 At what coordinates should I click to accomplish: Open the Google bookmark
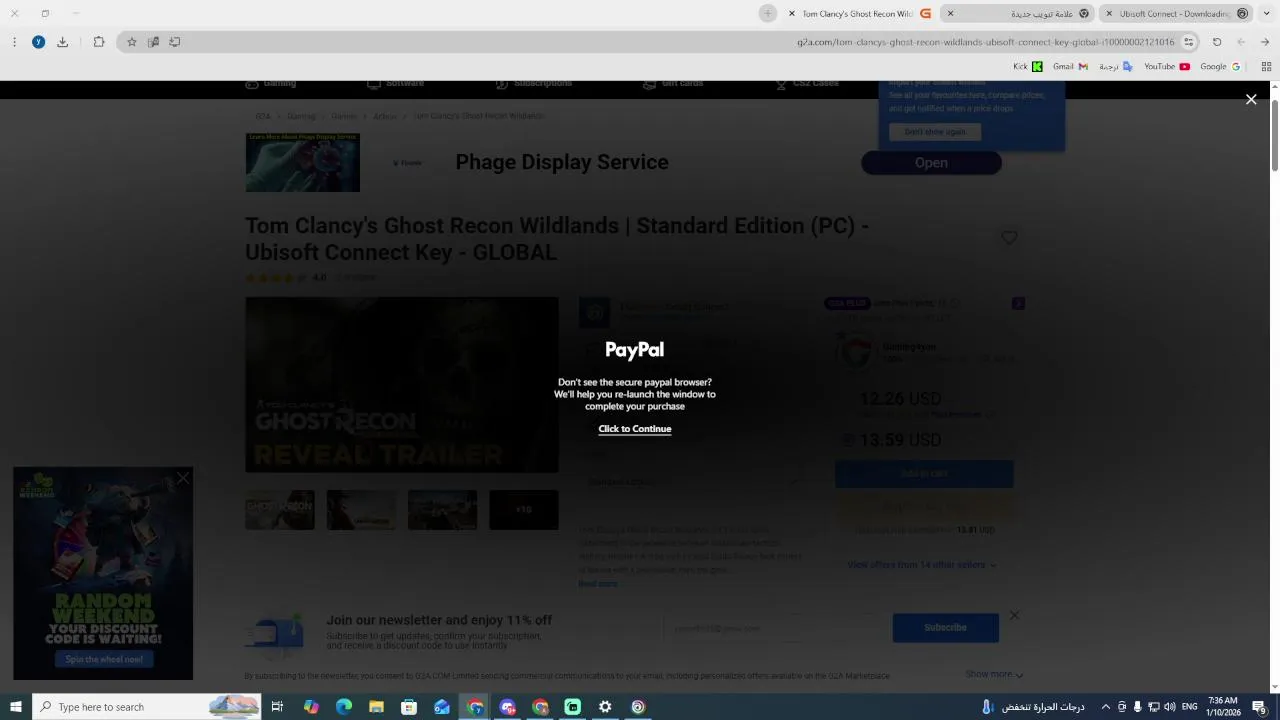pyautogui.click(x=1220, y=67)
